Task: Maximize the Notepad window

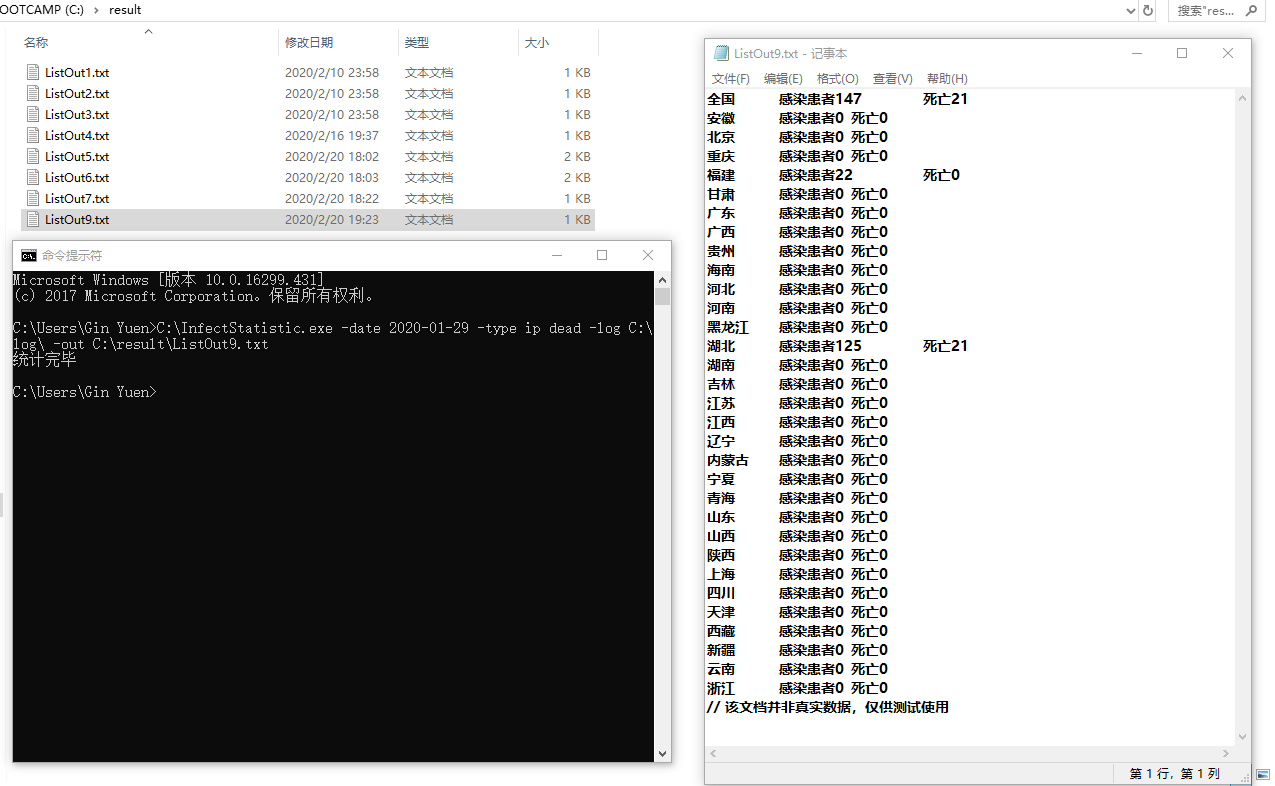Action: point(1182,53)
